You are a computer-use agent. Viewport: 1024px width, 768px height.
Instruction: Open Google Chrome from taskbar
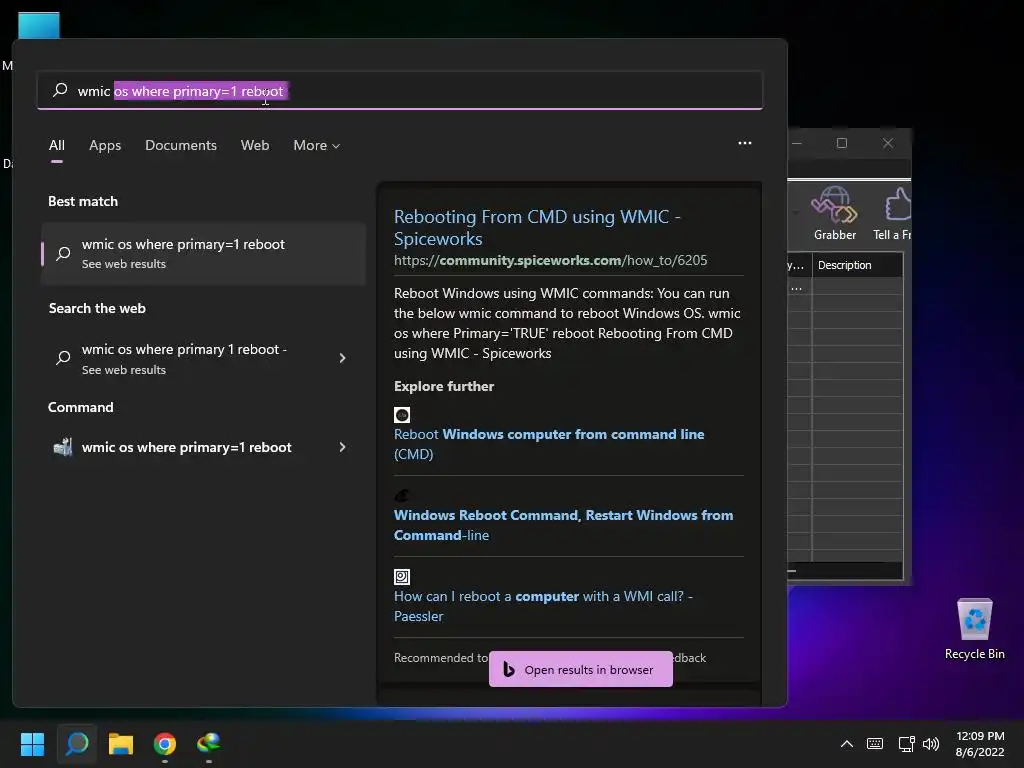pos(165,744)
